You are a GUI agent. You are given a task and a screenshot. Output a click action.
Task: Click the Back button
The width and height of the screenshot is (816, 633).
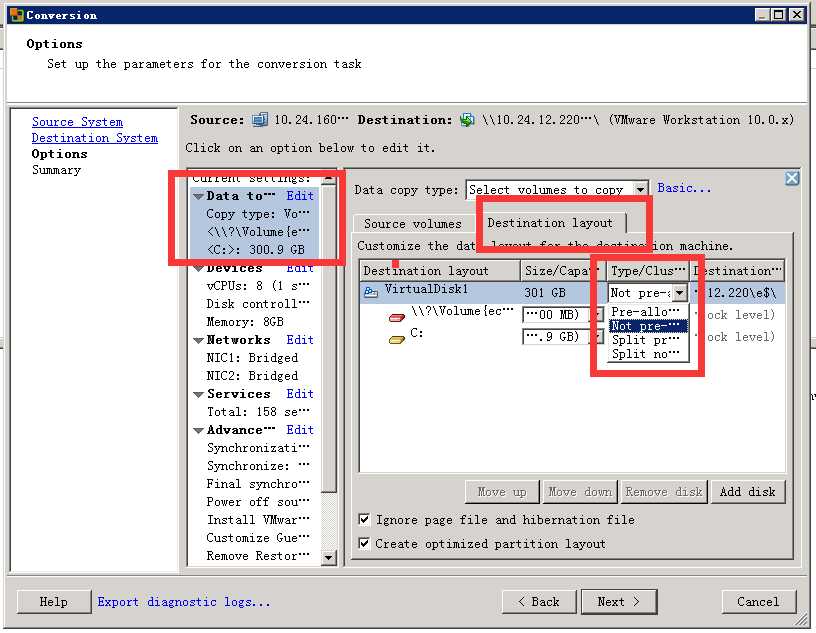point(539,602)
